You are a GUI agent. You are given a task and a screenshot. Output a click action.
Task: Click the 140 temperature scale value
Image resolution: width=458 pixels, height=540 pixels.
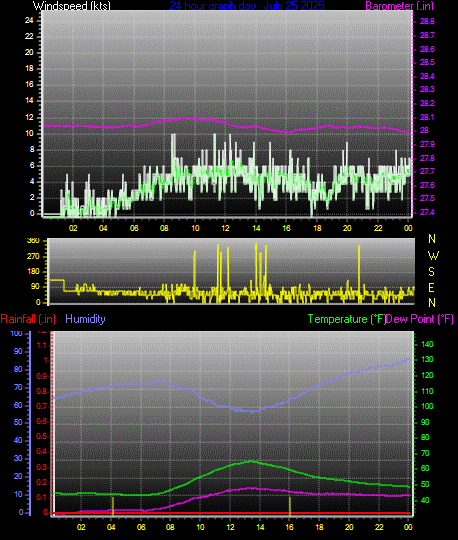(427, 344)
